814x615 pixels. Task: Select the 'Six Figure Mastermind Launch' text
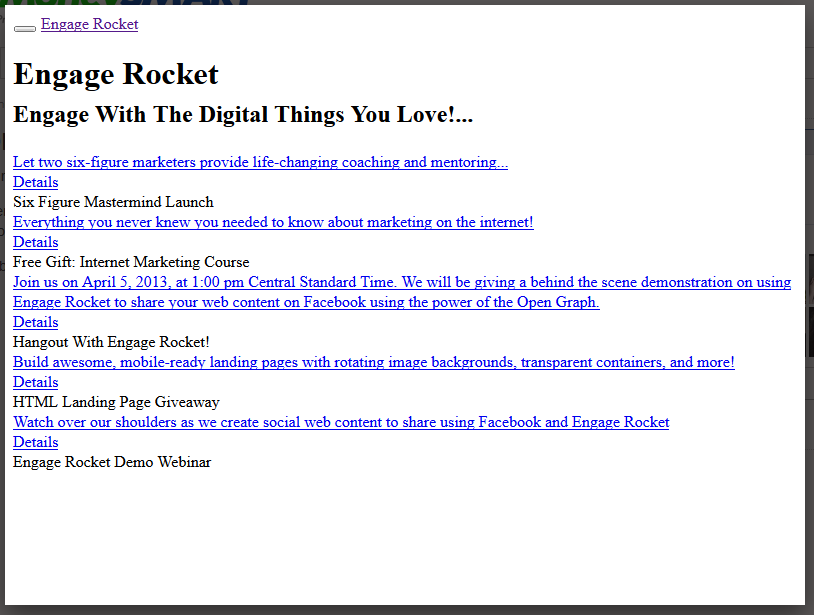click(113, 202)
